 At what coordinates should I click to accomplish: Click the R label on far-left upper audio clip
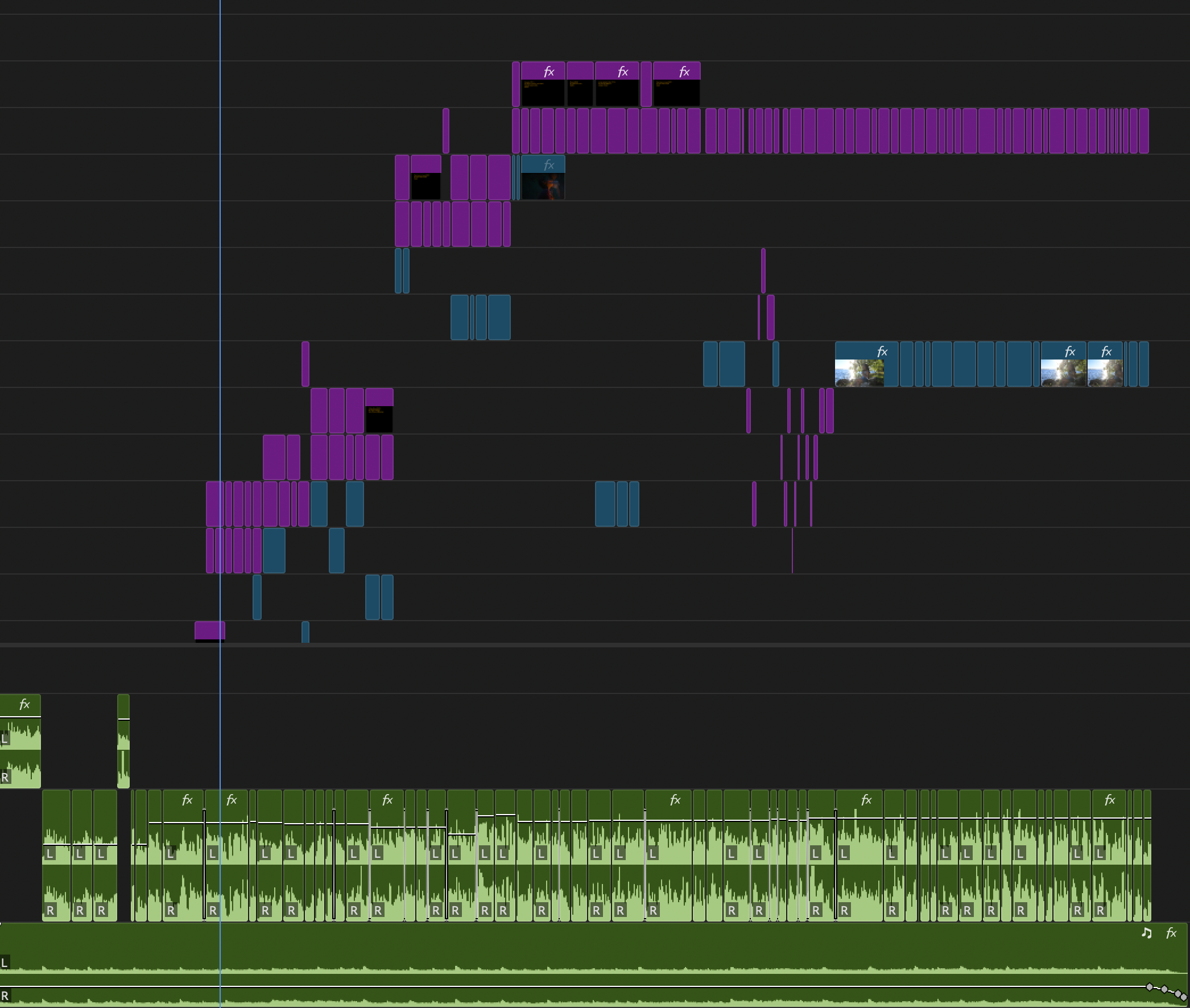5,777
